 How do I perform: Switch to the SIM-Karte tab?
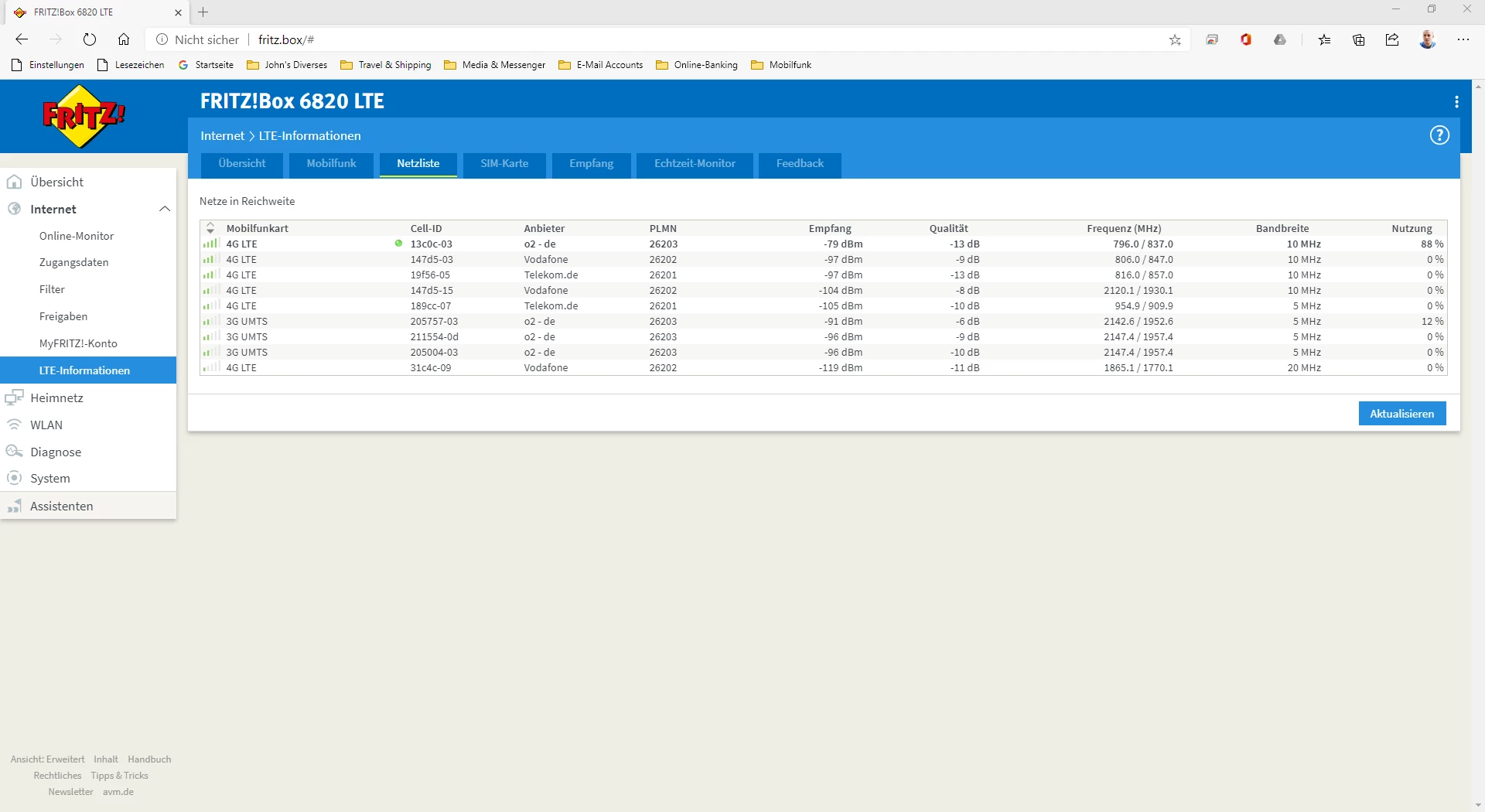click(504, 164)
